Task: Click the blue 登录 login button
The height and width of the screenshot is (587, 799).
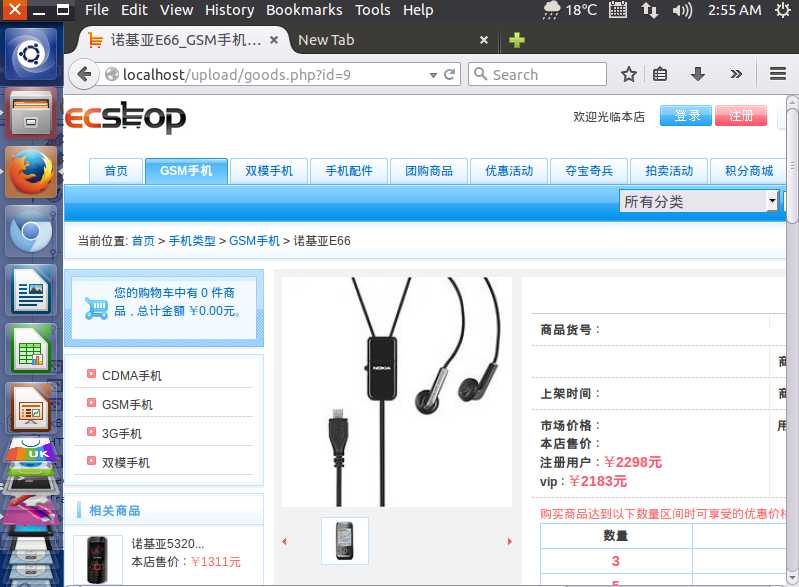Action: coord(685,116)
